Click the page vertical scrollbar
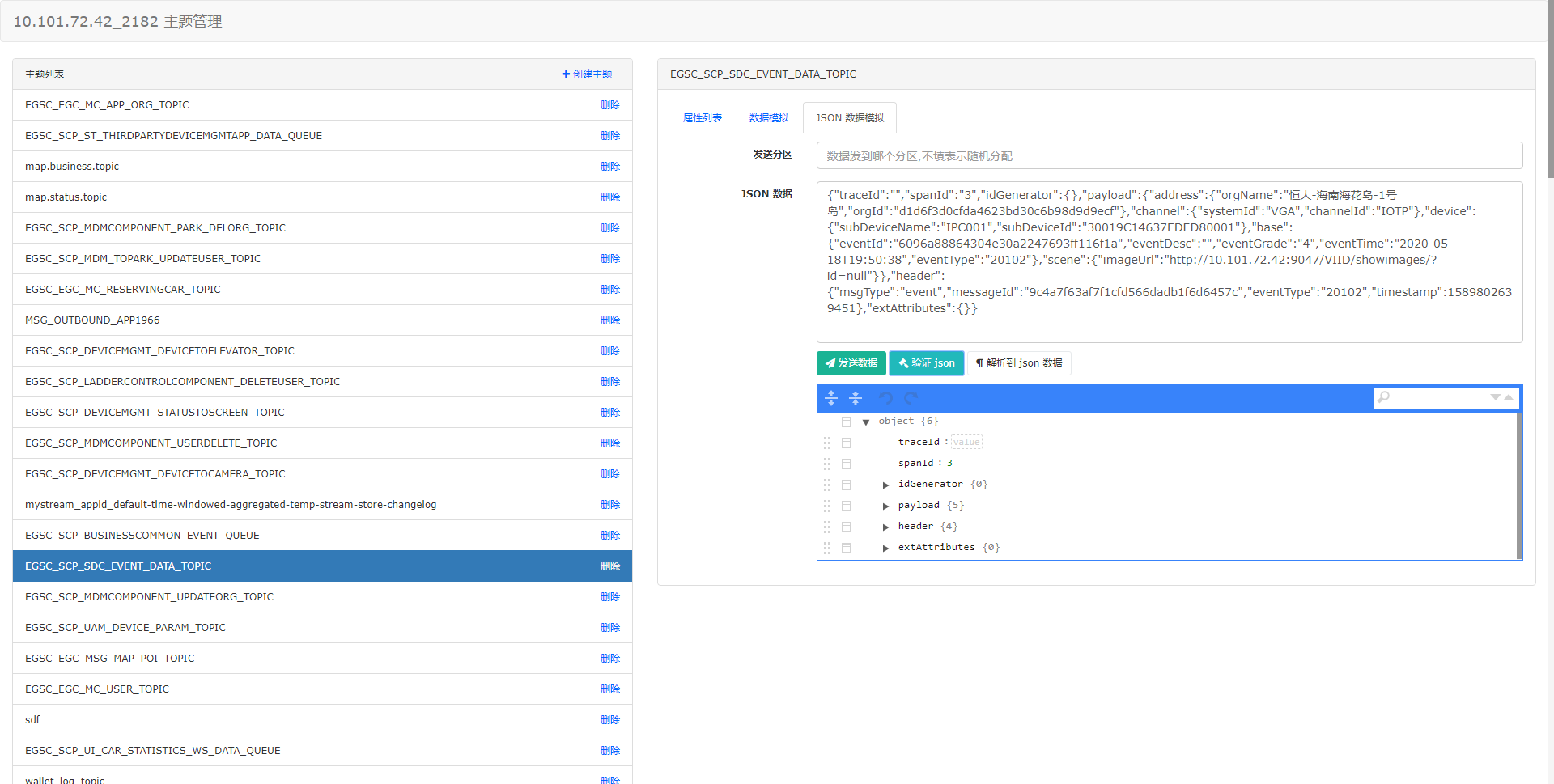Screen dimensions: 1554x784 pos(1550,89)
